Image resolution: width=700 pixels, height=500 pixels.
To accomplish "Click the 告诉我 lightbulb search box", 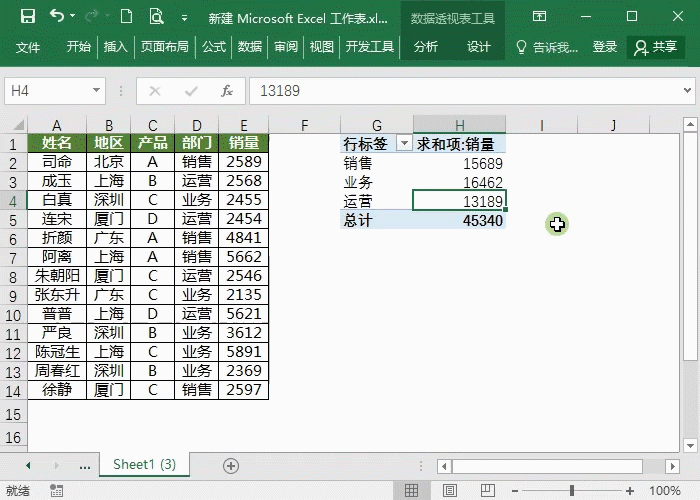I will 547,47.
